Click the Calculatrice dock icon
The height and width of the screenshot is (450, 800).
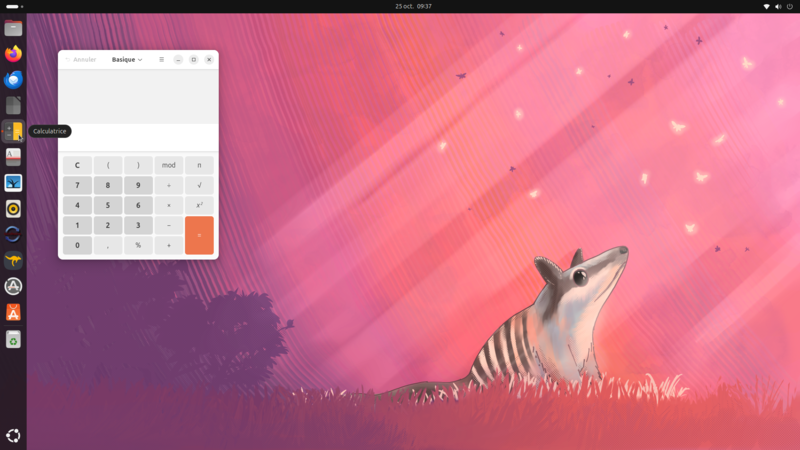[x=13, y=131]
